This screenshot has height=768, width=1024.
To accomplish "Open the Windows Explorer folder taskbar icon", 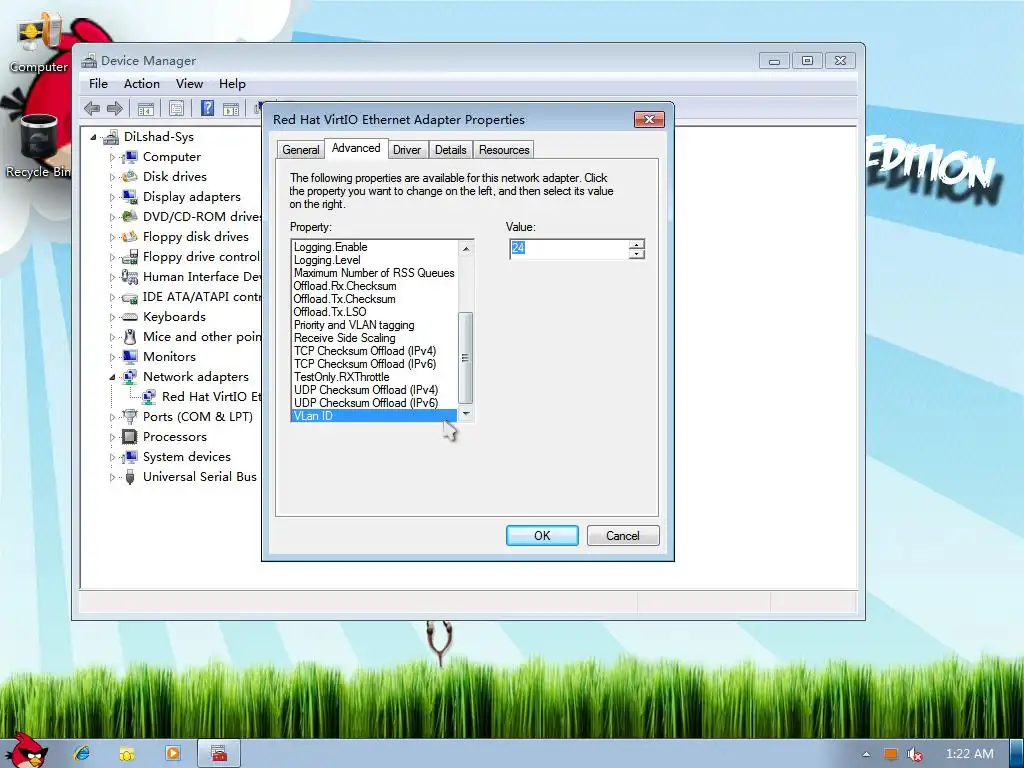I will pyautogui.click(x=127, y=753).
